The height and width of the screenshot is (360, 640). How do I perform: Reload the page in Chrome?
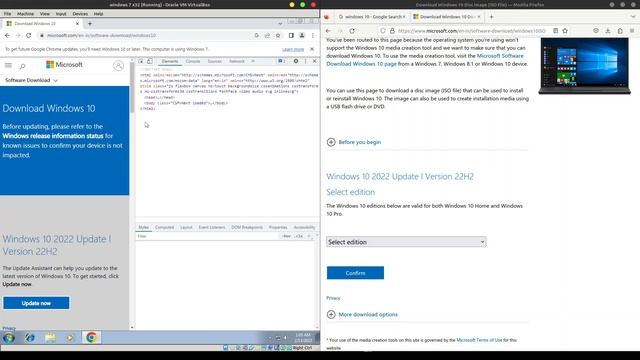[29, 36]
